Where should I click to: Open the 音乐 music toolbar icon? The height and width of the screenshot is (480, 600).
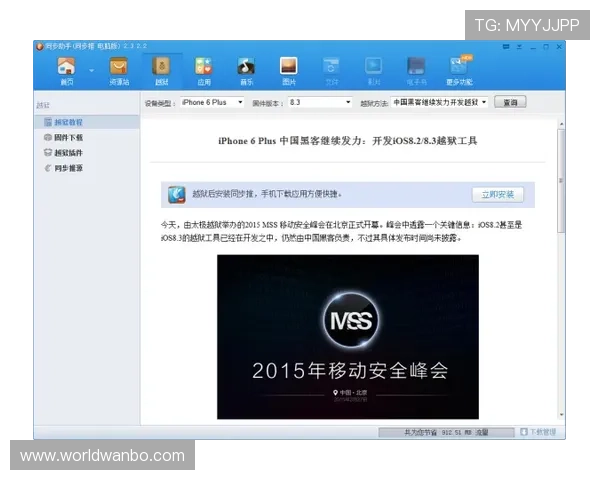(x=246, y=71)
